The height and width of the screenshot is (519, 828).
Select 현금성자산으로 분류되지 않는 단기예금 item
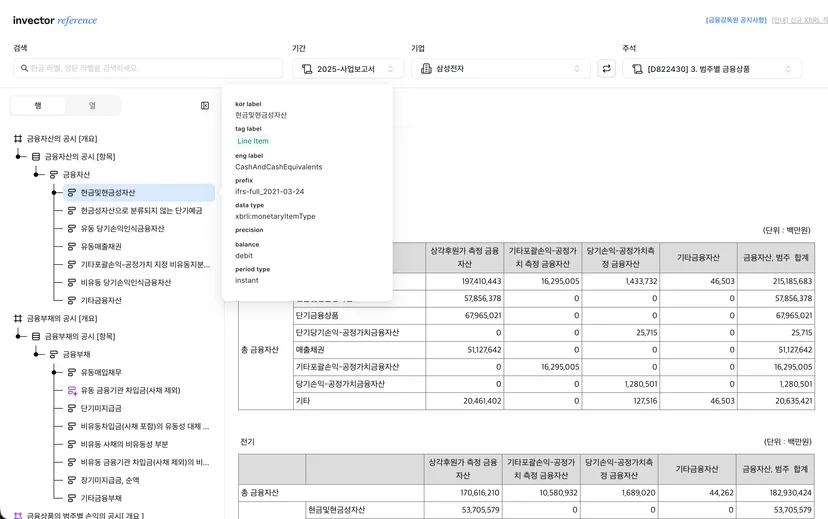pos(142,211)
